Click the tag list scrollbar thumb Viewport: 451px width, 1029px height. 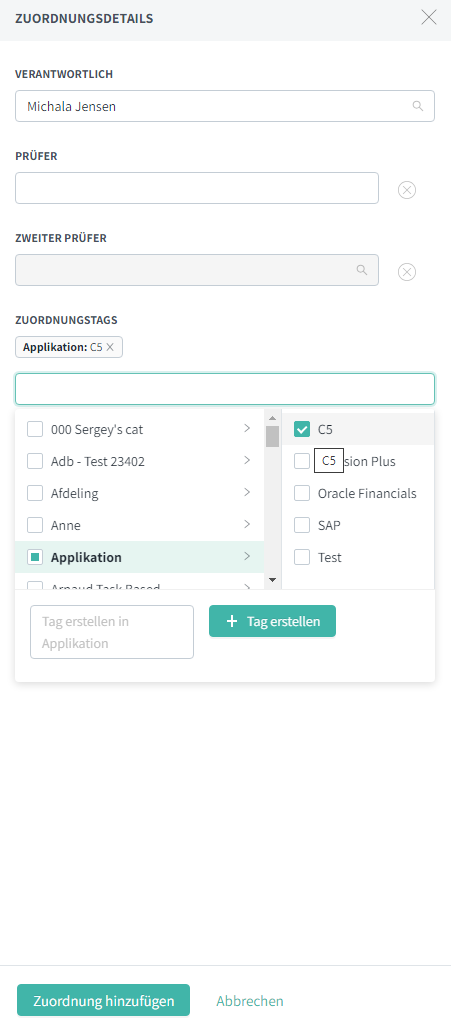click(x=272, y=436)
